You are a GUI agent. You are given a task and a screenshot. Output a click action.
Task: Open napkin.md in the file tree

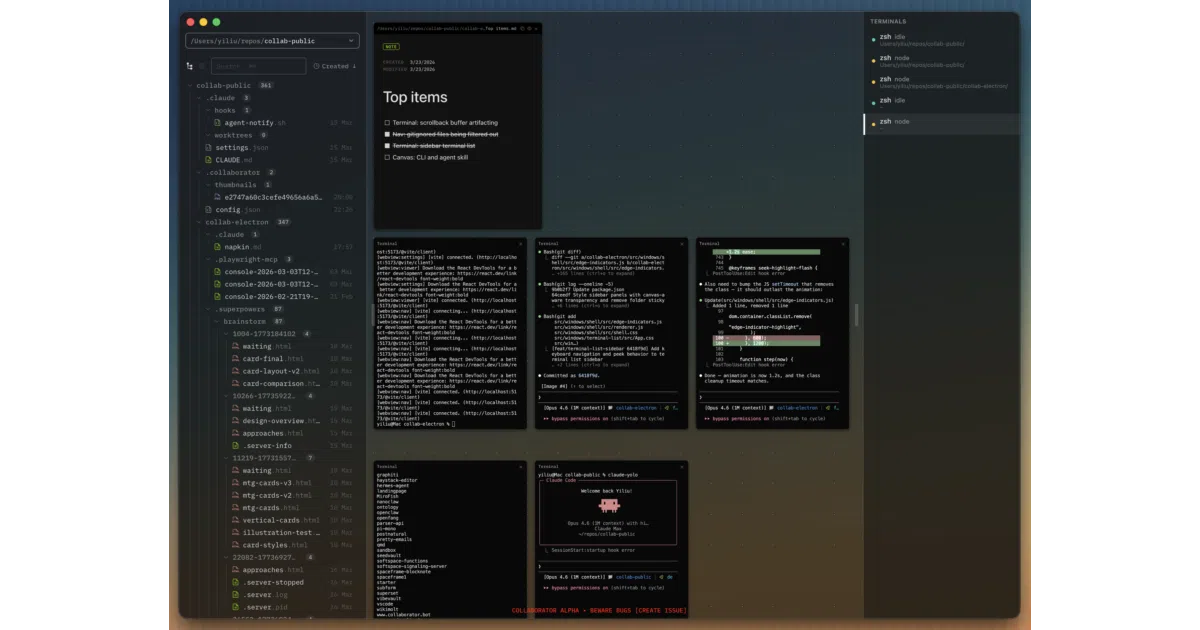click(238, 247)
